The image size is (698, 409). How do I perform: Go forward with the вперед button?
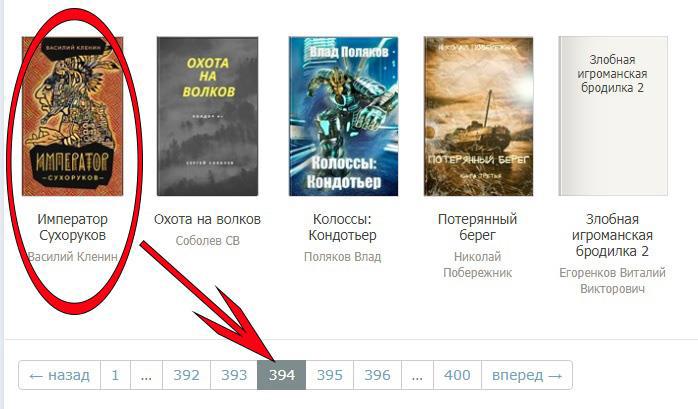527,375
